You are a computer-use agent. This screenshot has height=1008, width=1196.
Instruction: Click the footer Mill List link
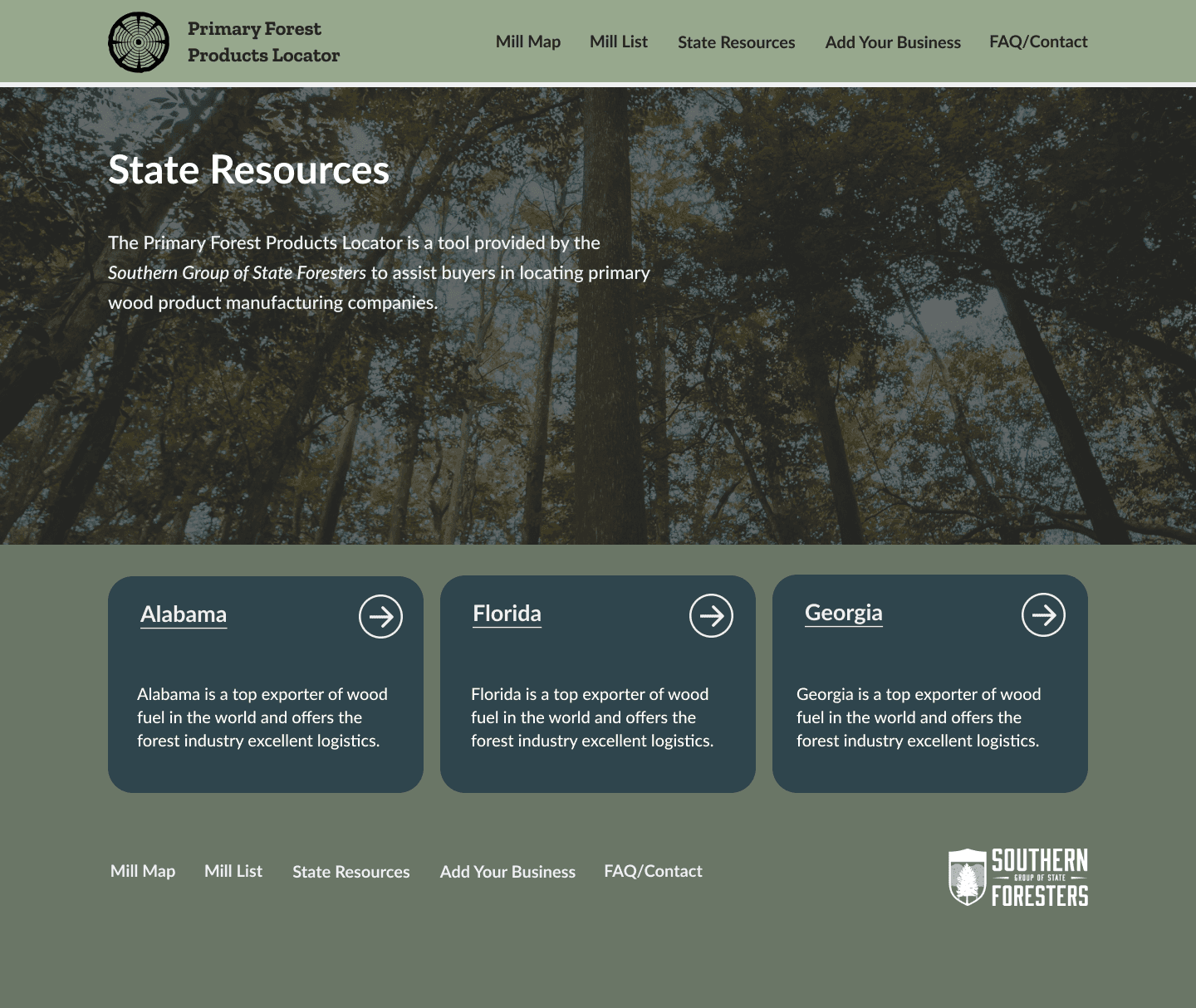point(233,871)
